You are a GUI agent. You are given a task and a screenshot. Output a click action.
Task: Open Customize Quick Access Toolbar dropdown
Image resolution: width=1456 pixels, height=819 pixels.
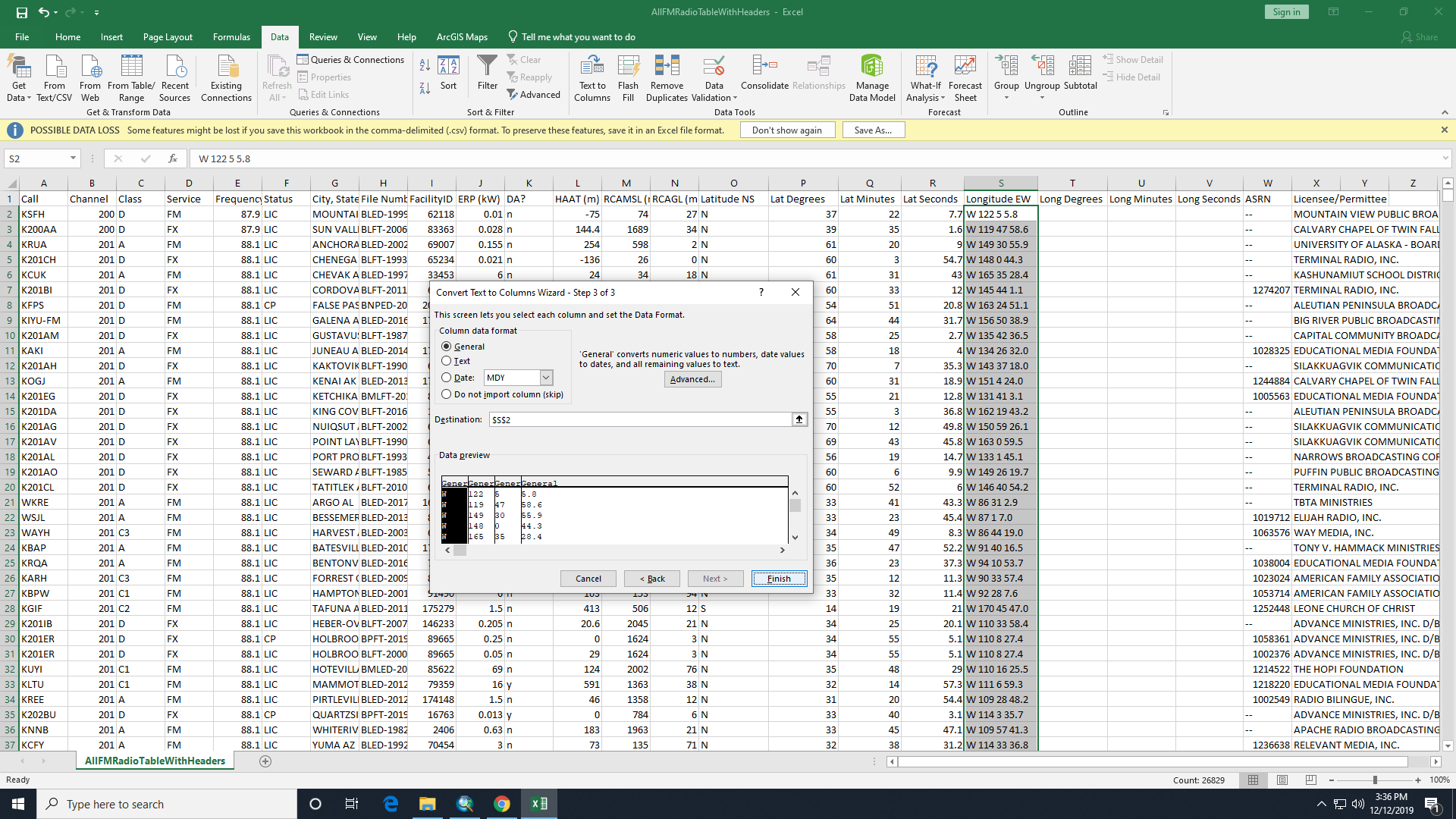96,13
